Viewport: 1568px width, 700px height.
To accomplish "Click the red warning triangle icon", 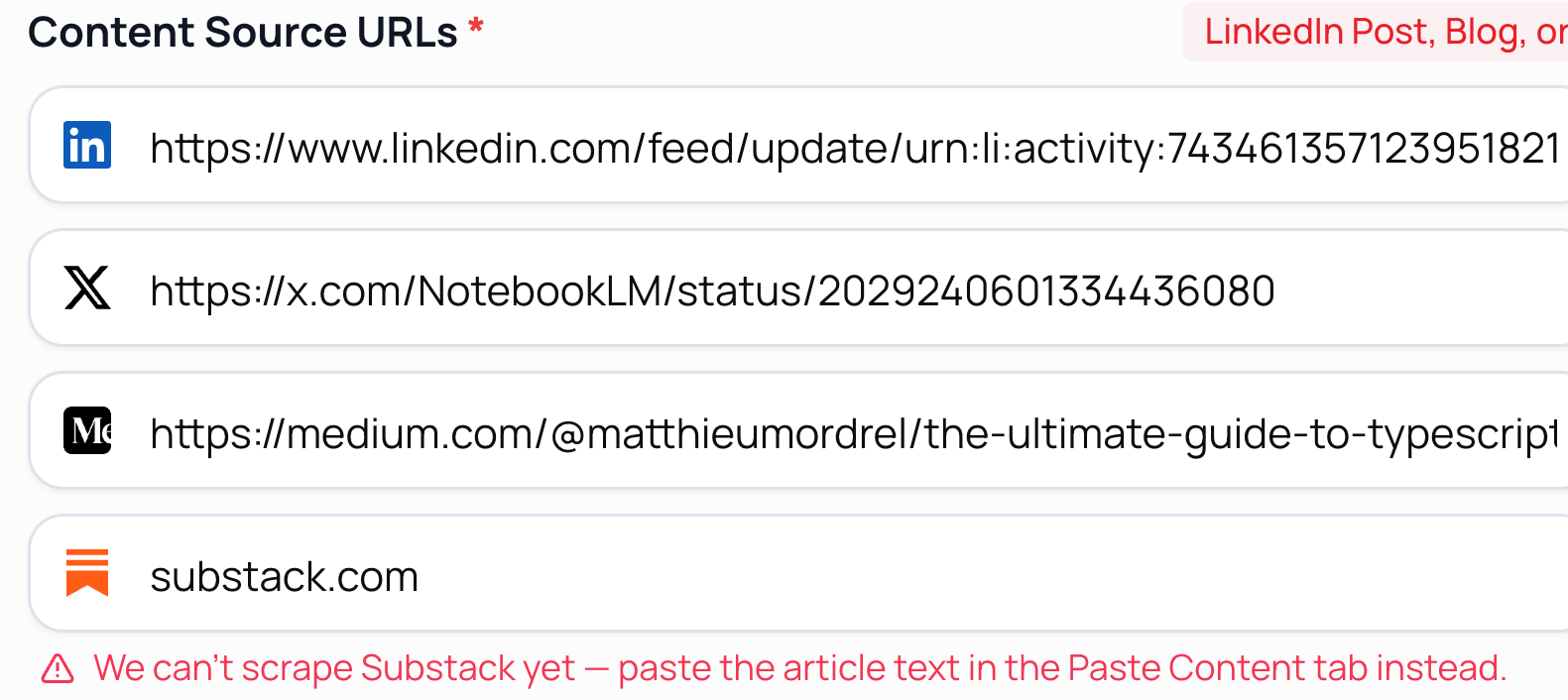I will pyautogui.click(x=58, y=669).
